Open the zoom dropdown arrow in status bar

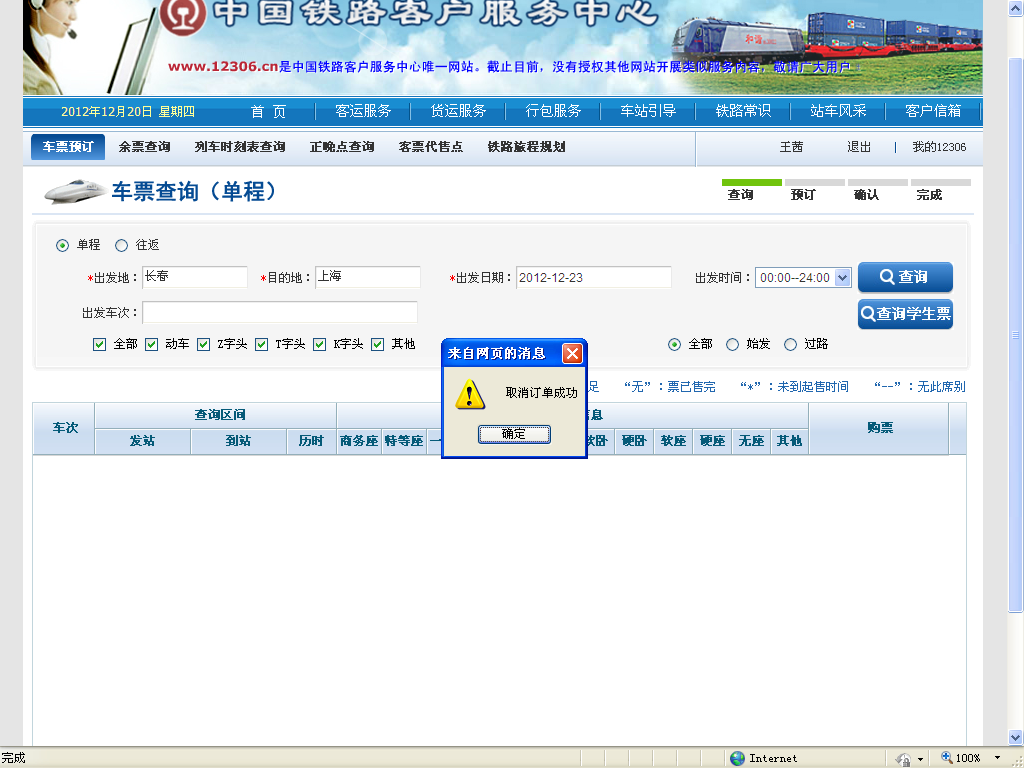pos(997,758)
